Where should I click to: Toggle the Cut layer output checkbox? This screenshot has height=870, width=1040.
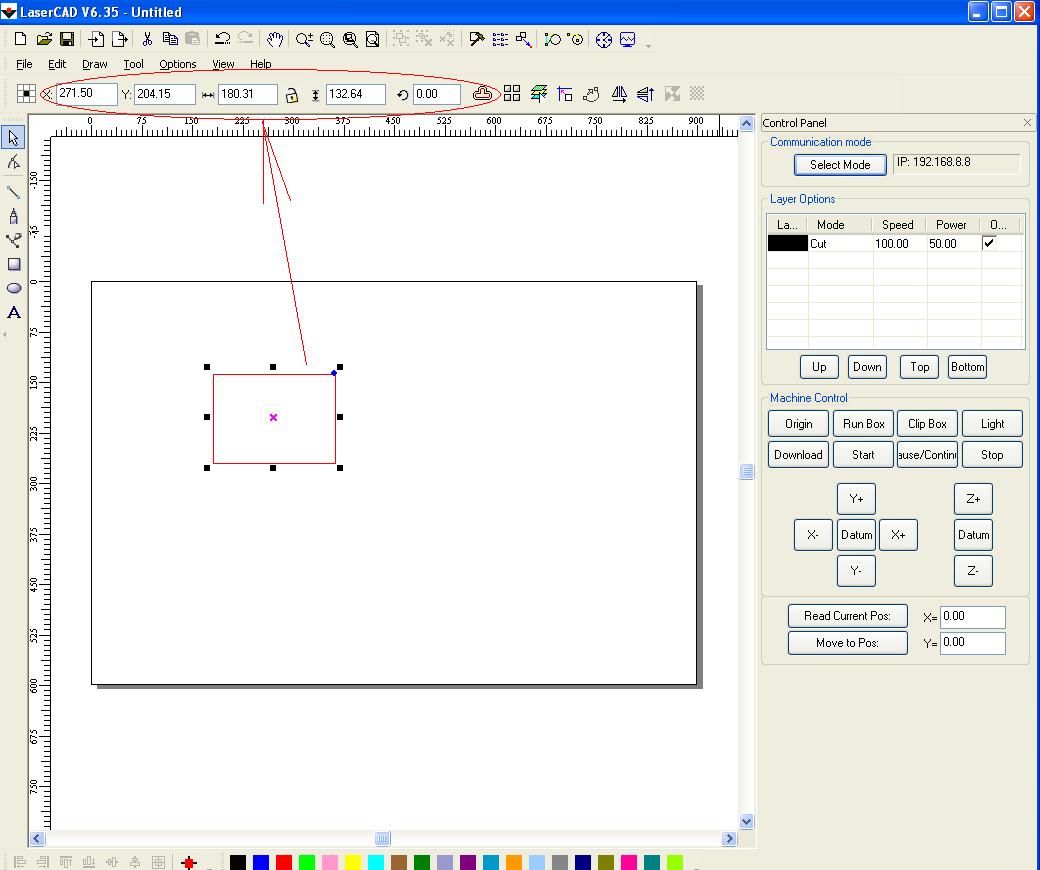pyautogui.click(x=989, y=243)
